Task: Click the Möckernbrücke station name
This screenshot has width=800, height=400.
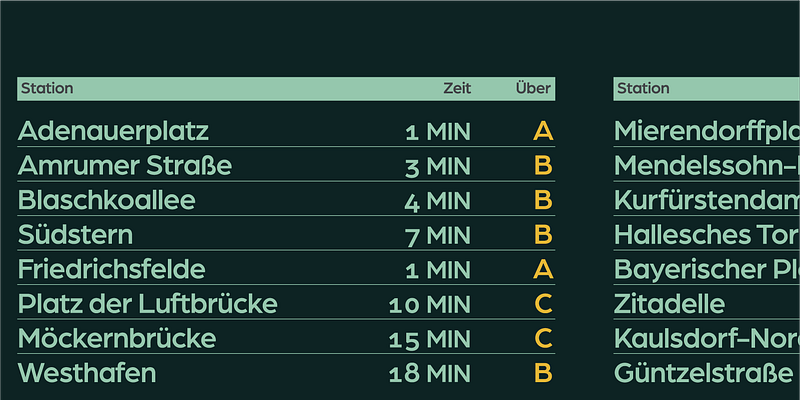Action: [x=118, y=339]
